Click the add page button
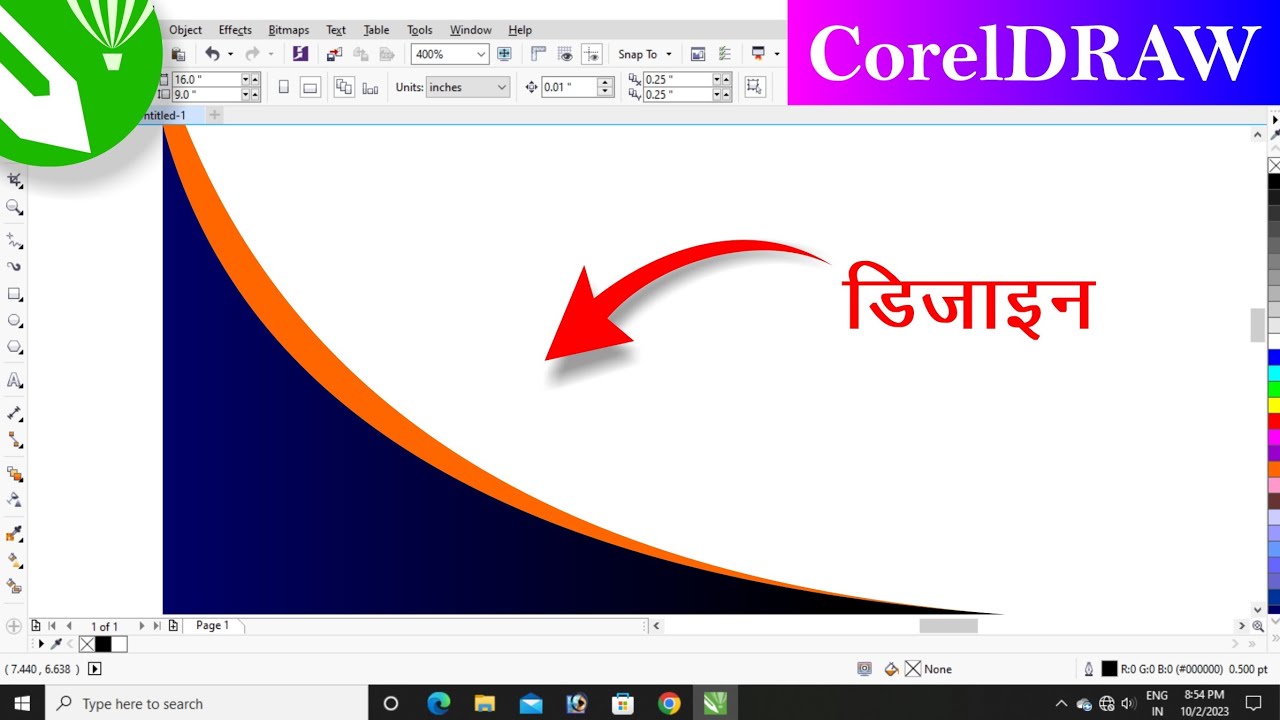The image size is (1280, 720). pos(173,626)
